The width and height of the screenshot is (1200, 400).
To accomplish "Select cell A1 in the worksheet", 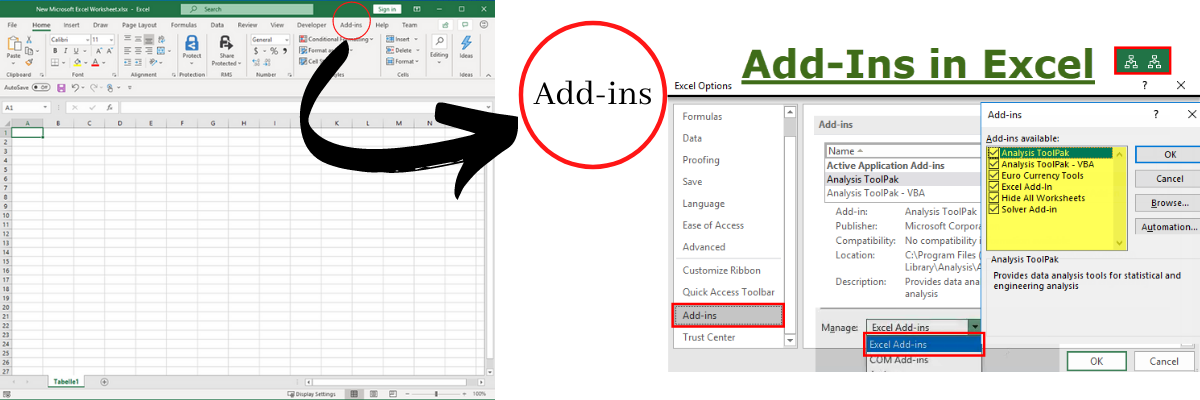I will pyautogui.click(x=26, y=132).
